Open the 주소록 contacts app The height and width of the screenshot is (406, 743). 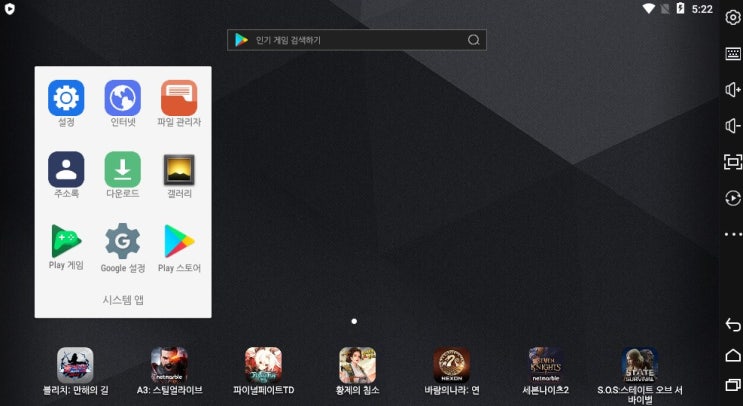pyautogui.click(x=66, y=170)
